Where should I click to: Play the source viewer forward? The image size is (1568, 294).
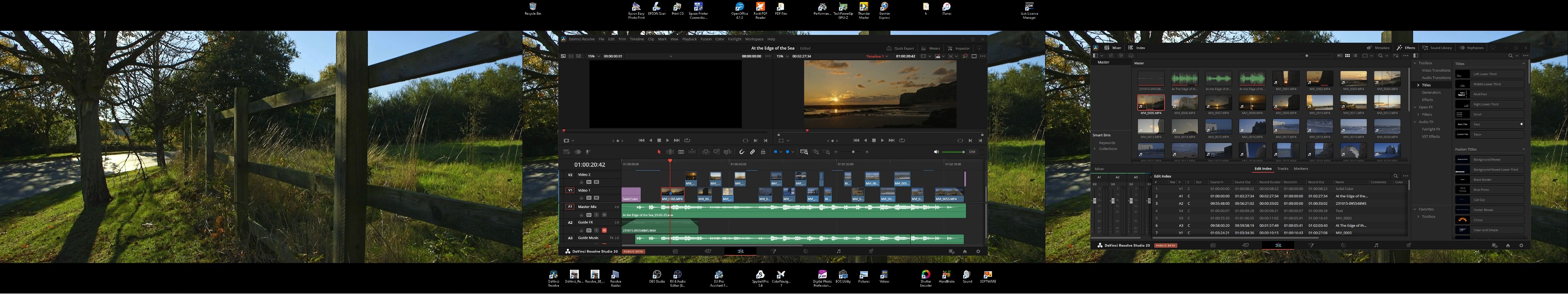click(x=668, y=141)
